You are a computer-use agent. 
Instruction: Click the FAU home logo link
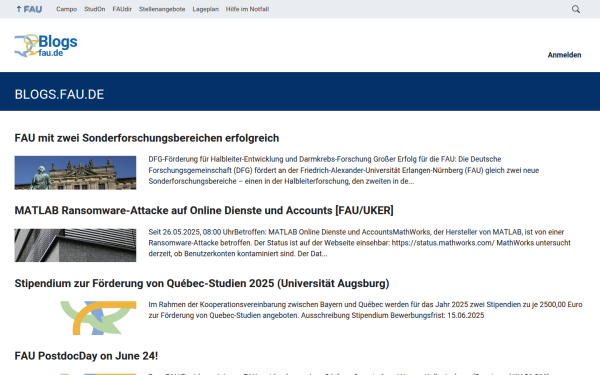[x=29, y=9]
